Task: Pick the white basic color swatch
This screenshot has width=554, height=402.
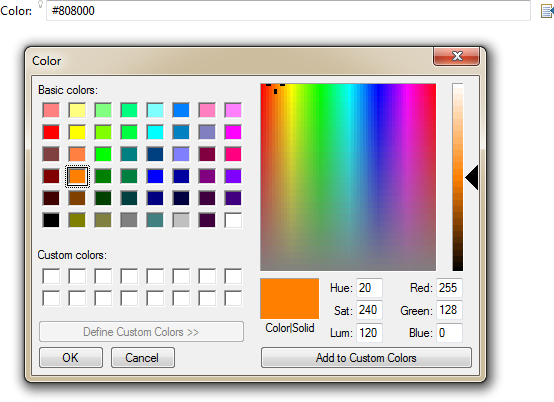Action: 233,220
